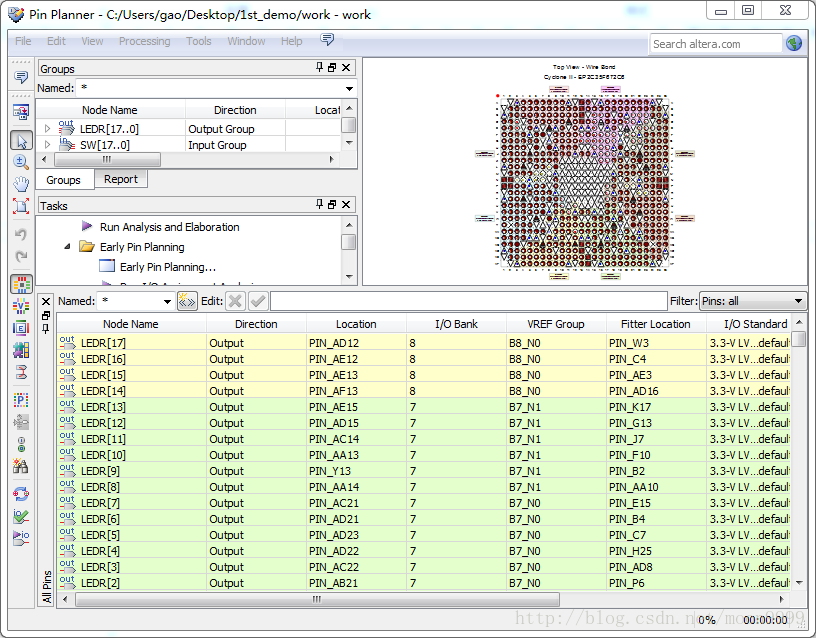Click in the Search altera.com field
The height and width of the screenshot is (638, 816).
point(716,44)
